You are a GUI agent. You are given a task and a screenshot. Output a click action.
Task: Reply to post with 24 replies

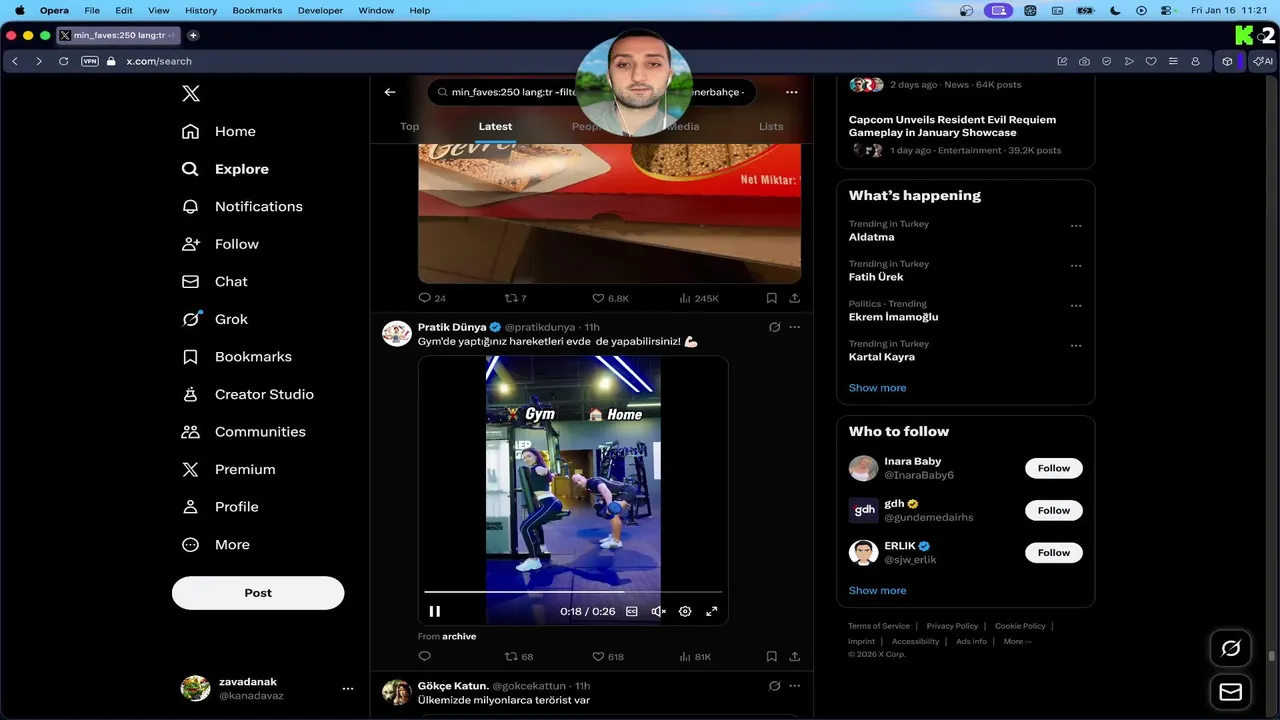coord(432,298)
